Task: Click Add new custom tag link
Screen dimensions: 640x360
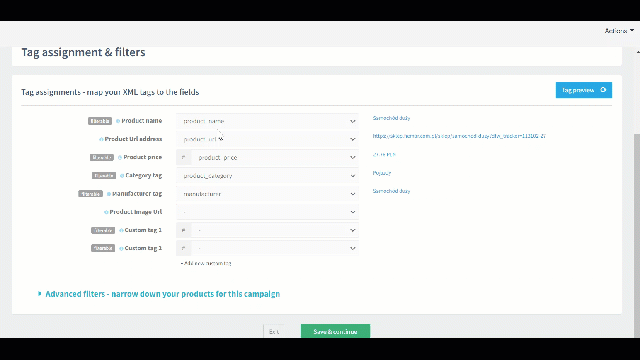Action: (206, 263)
